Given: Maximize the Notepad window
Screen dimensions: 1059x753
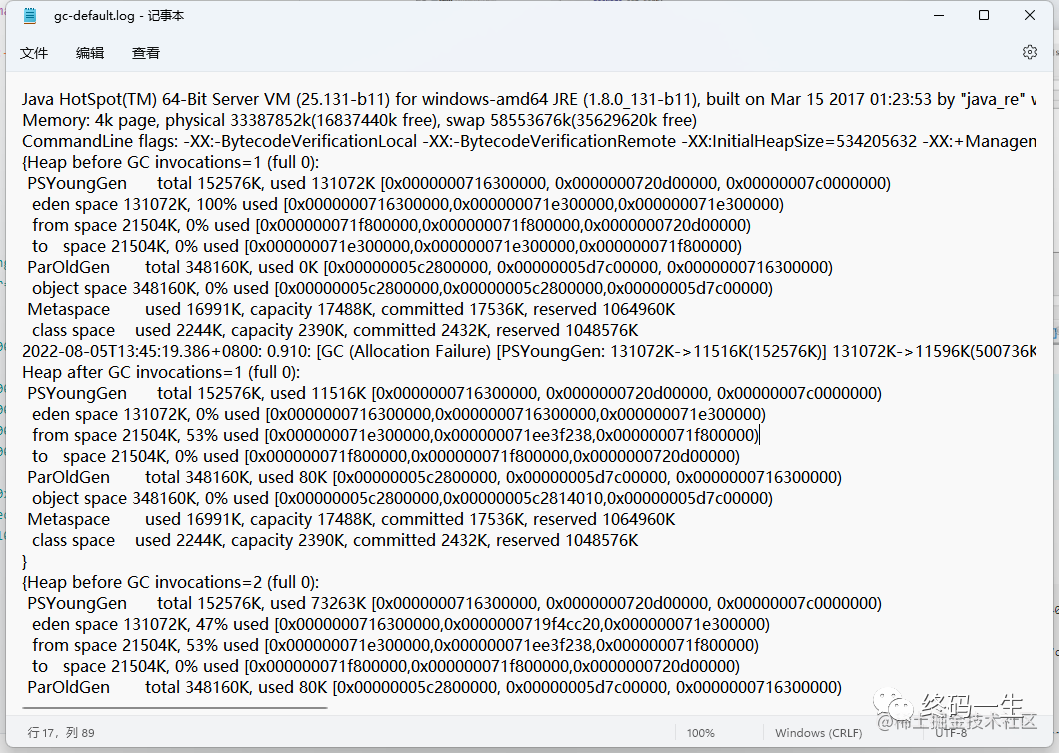Looking at the screenshot, I should pos(984,16).
